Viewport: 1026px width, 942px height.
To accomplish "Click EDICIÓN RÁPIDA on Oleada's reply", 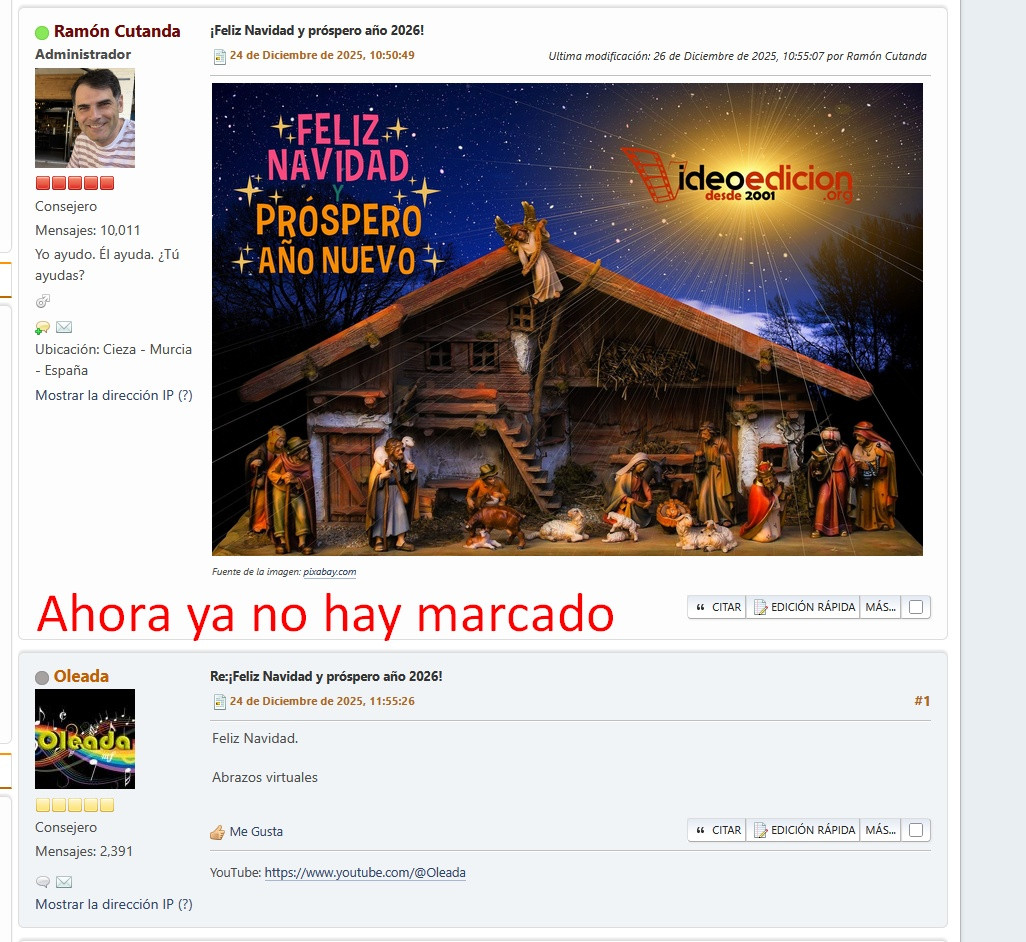I will pos(804,830).
